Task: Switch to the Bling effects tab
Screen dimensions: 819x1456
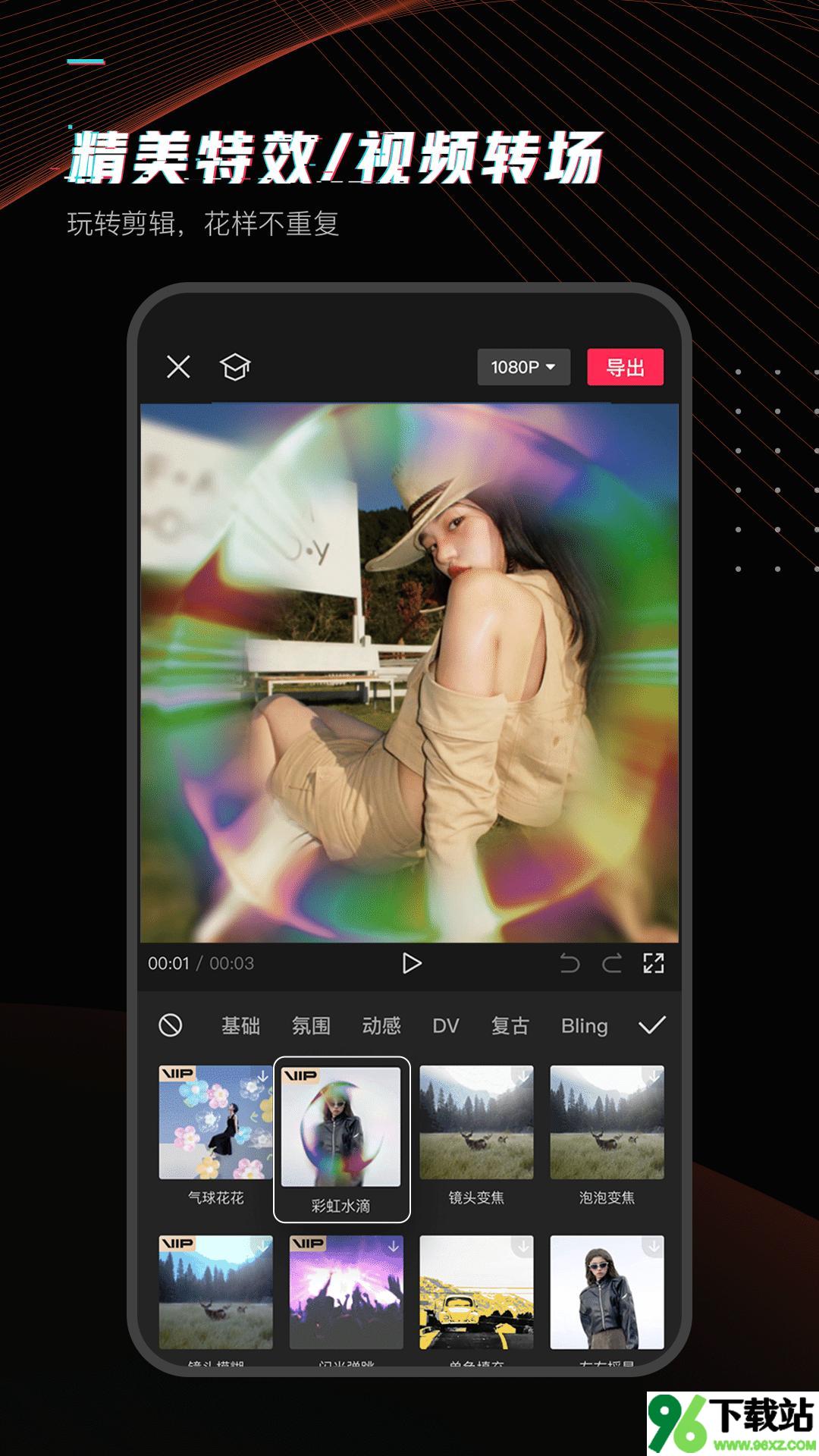Action: tap(584, 1026)
